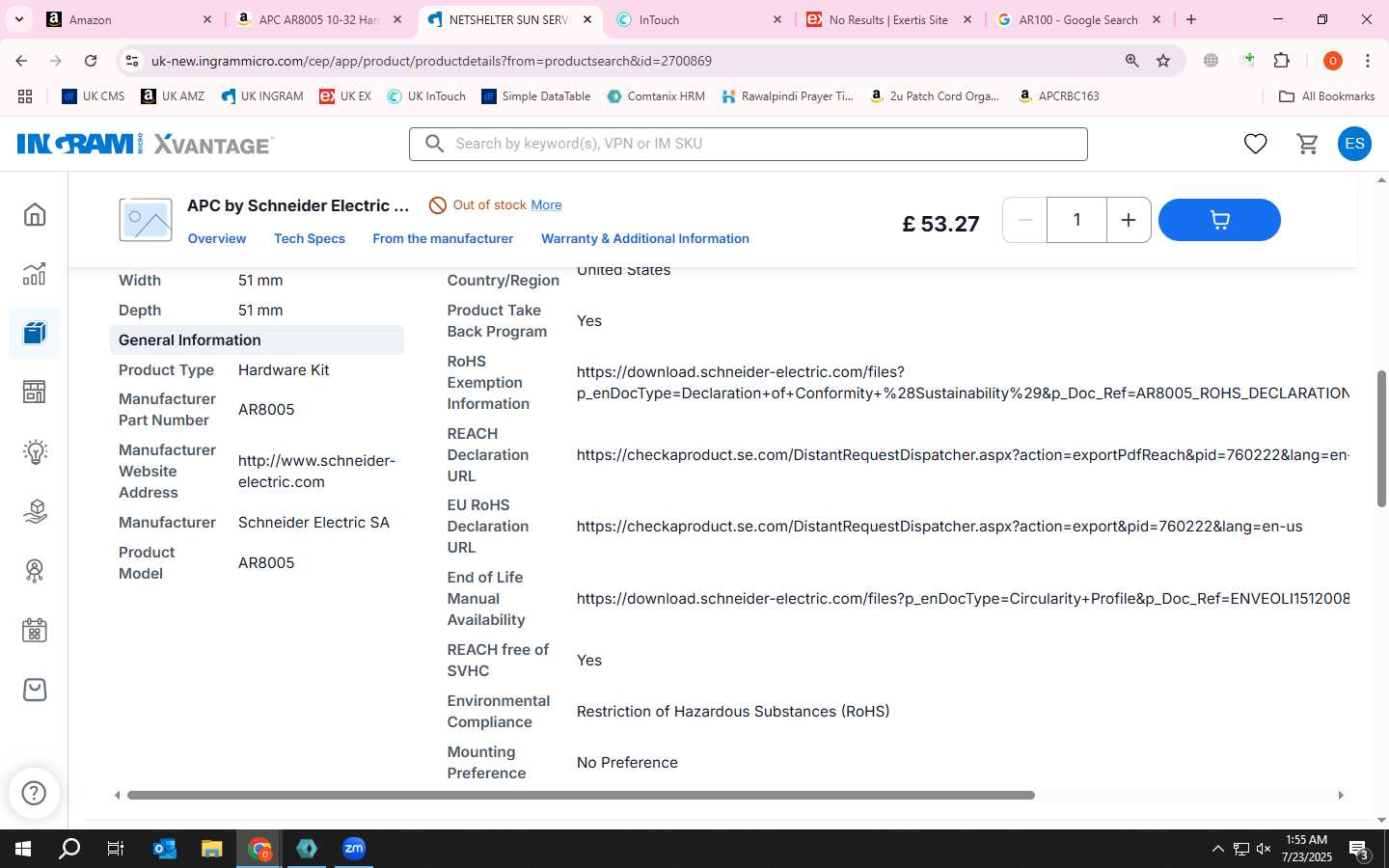
Task: Click the Ingram Micro Xvantage logo
Action: [146, 144]
